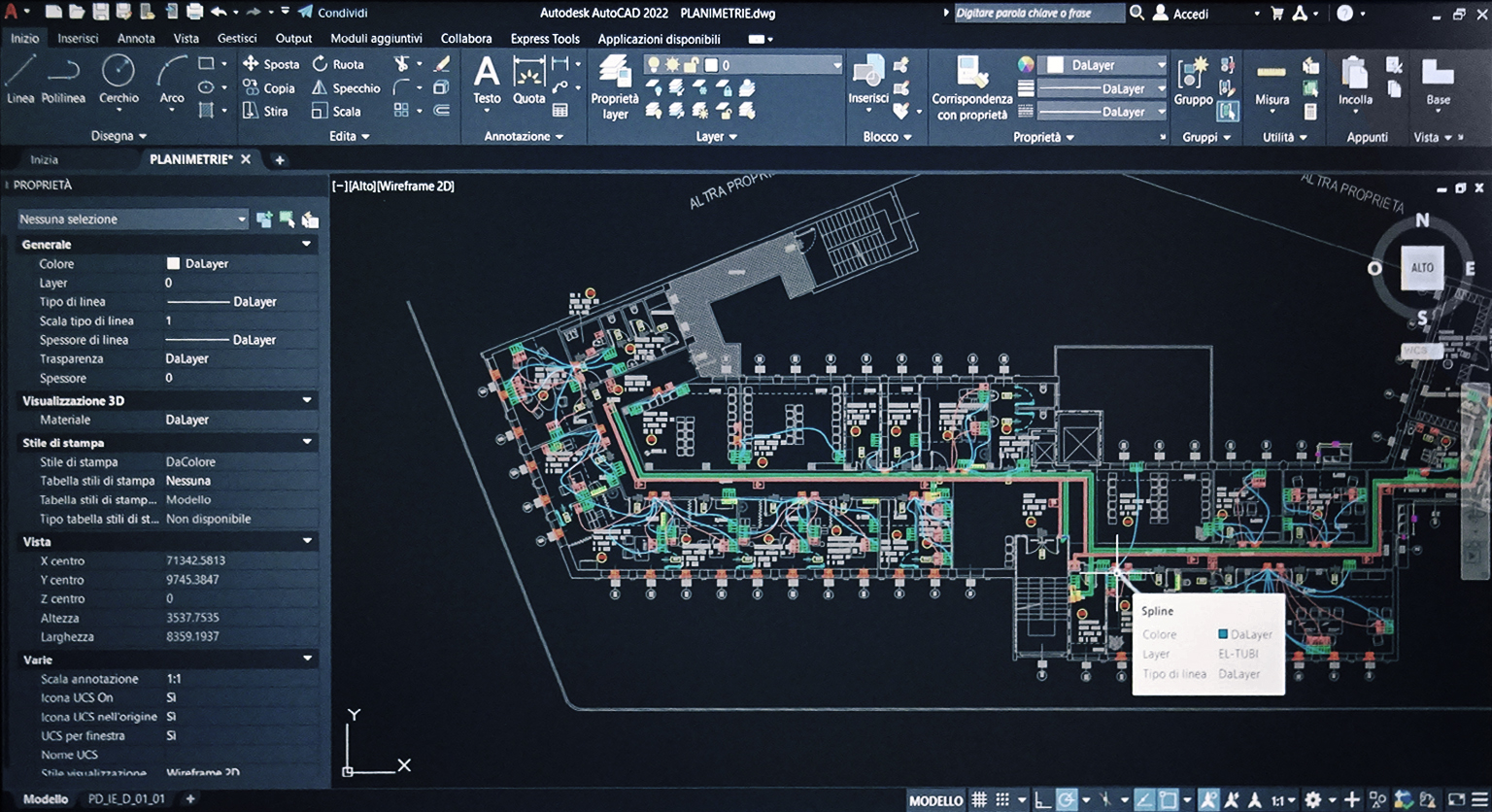Image resolution: width=1492 pixels, height=812 pixels.
Task: Activate the Specchio mirror tool
Action: [346, 87]
